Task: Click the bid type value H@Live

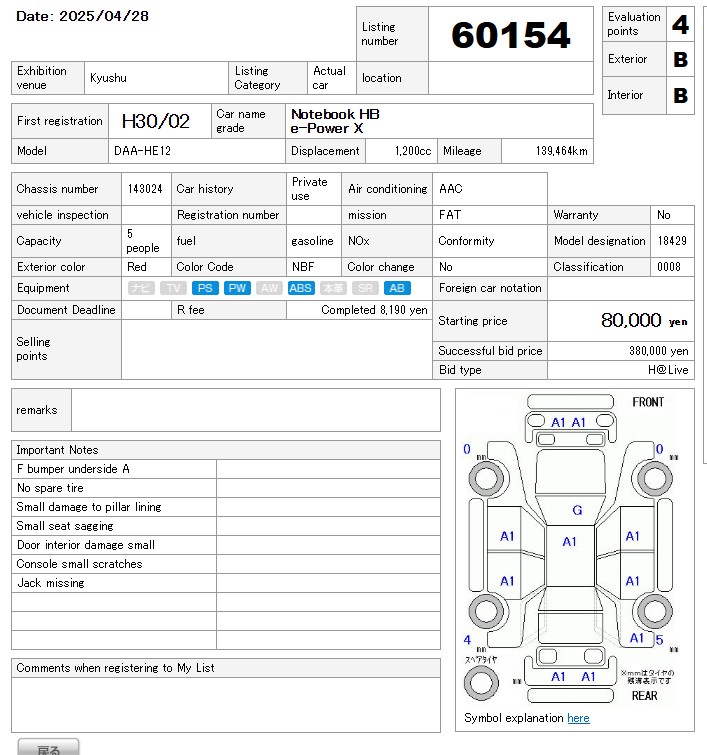Action: (668, 370)
